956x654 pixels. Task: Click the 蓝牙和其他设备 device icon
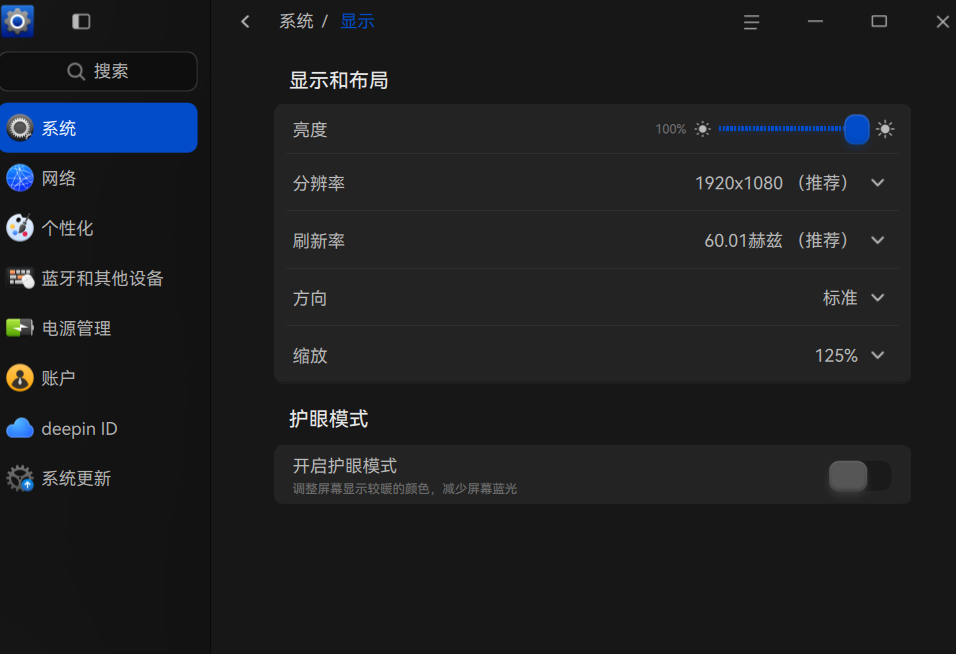click(20, 278)
